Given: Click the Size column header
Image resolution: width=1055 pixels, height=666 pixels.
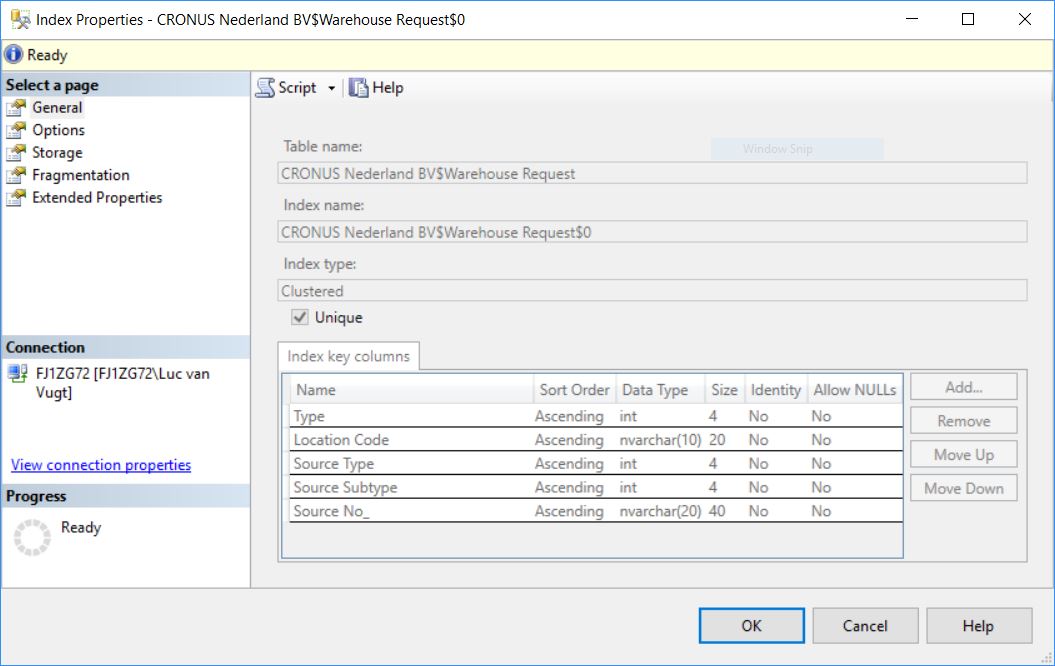Looking at the screenshot, I should point(725,390).
